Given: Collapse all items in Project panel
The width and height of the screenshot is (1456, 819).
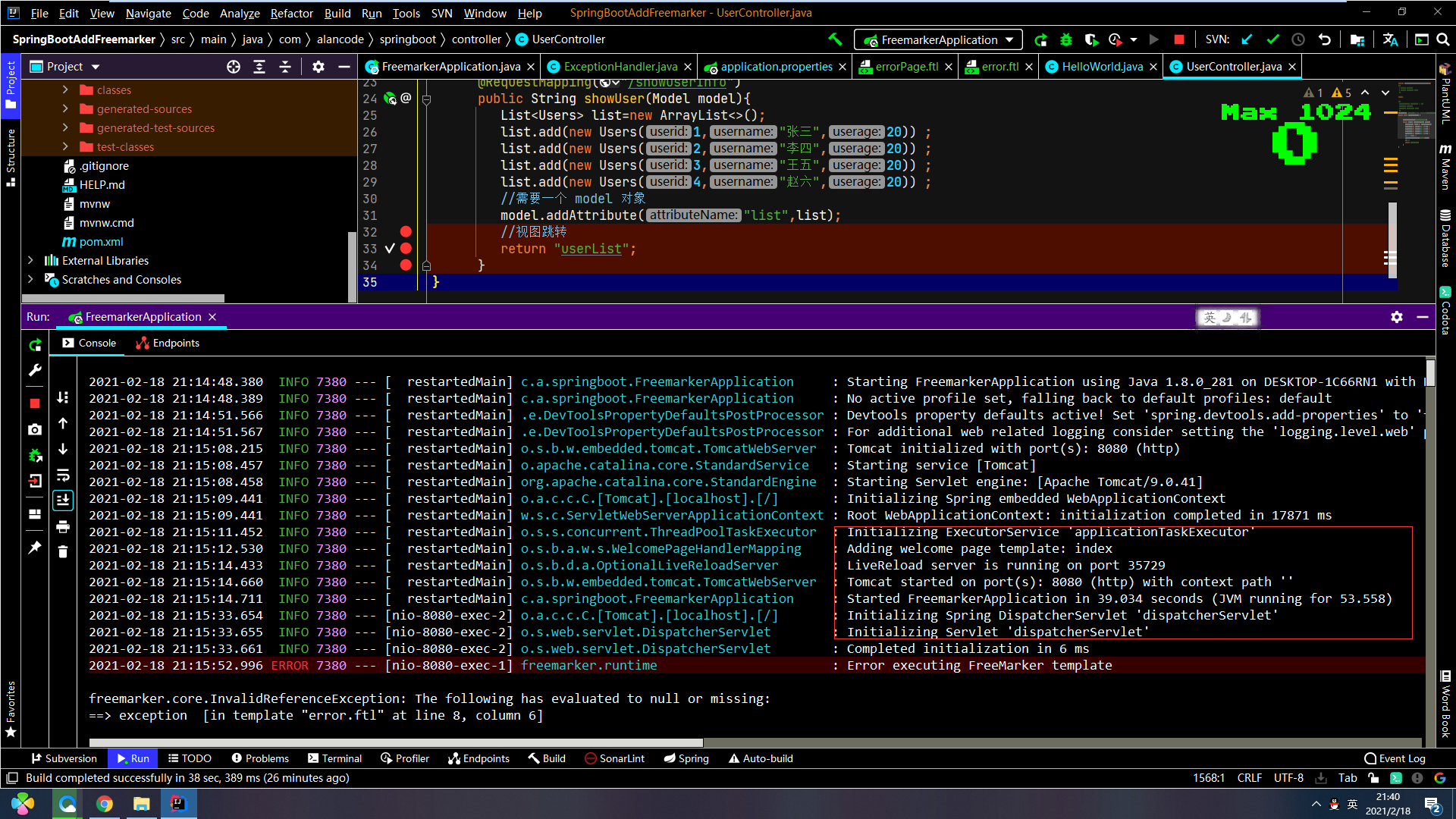Looking at the screenshot, I should 285,67.
